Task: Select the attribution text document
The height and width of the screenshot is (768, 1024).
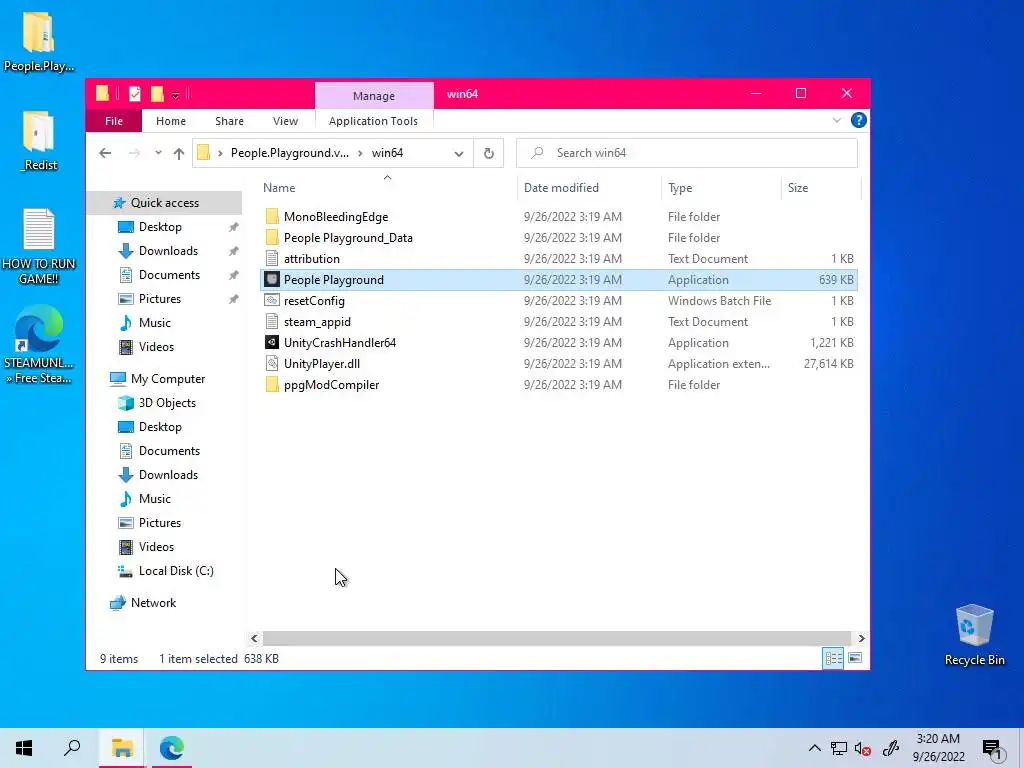Action: click(x=312, y=259)
